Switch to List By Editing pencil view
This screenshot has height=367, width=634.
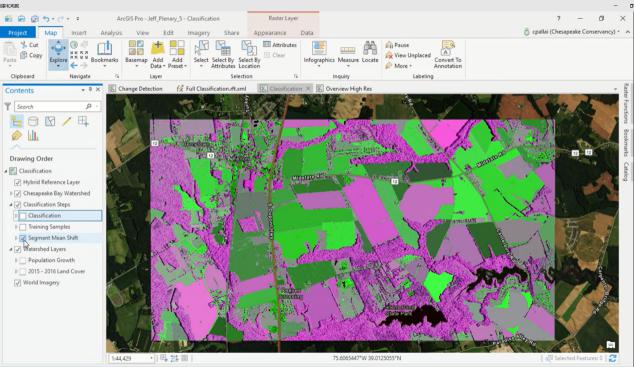tap(67, 121)
